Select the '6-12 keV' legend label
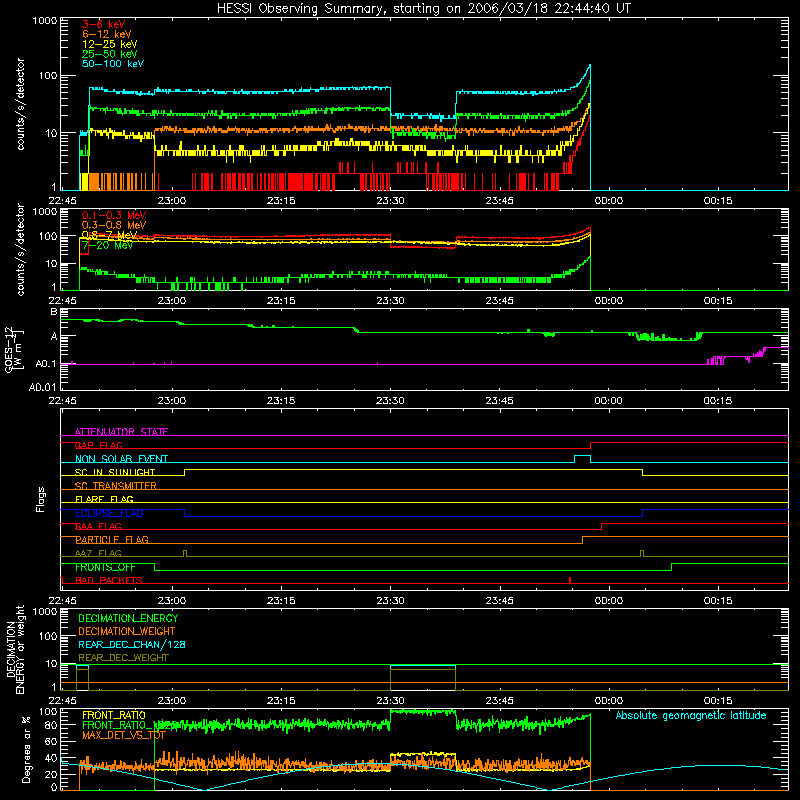Image resolution: width=800 pixels, height=800 pixels. pos(107,34)
